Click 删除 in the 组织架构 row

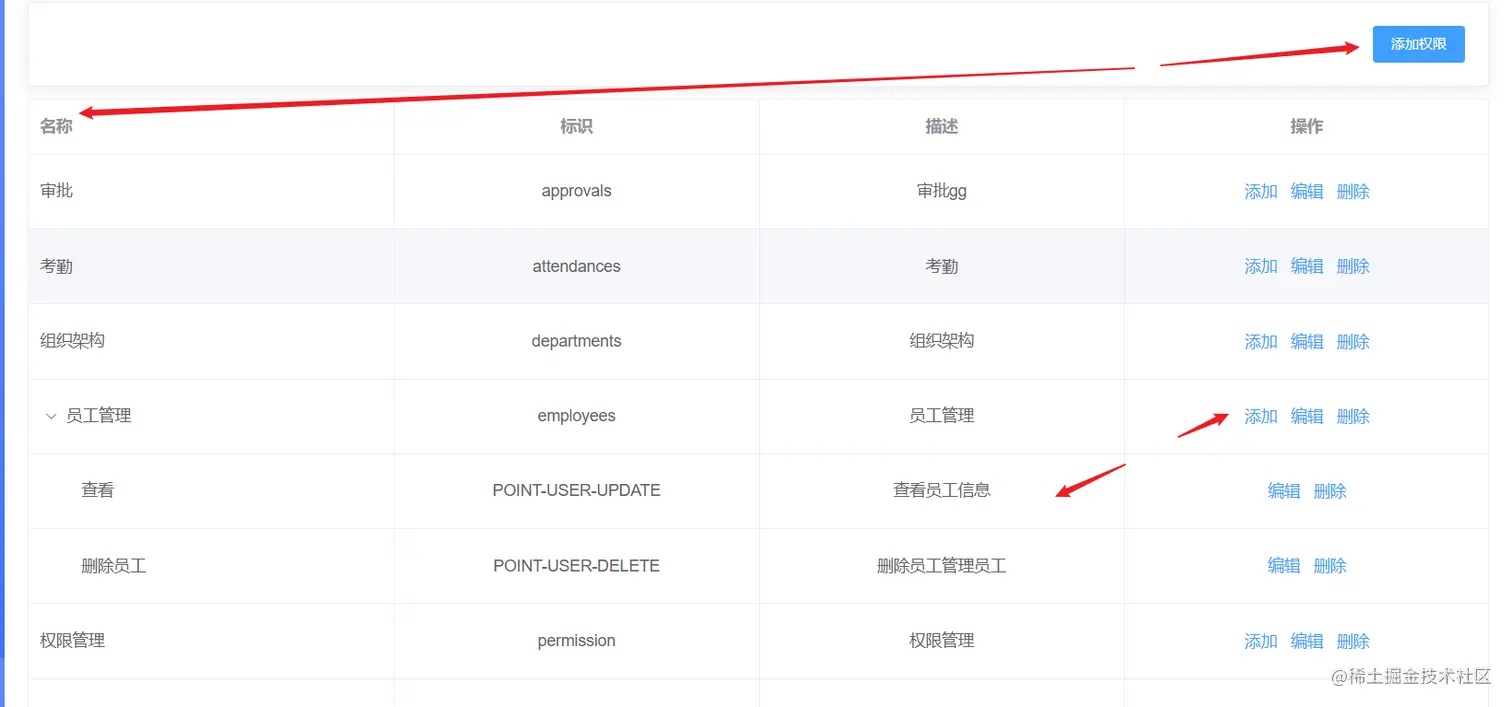pos(1353,341)
